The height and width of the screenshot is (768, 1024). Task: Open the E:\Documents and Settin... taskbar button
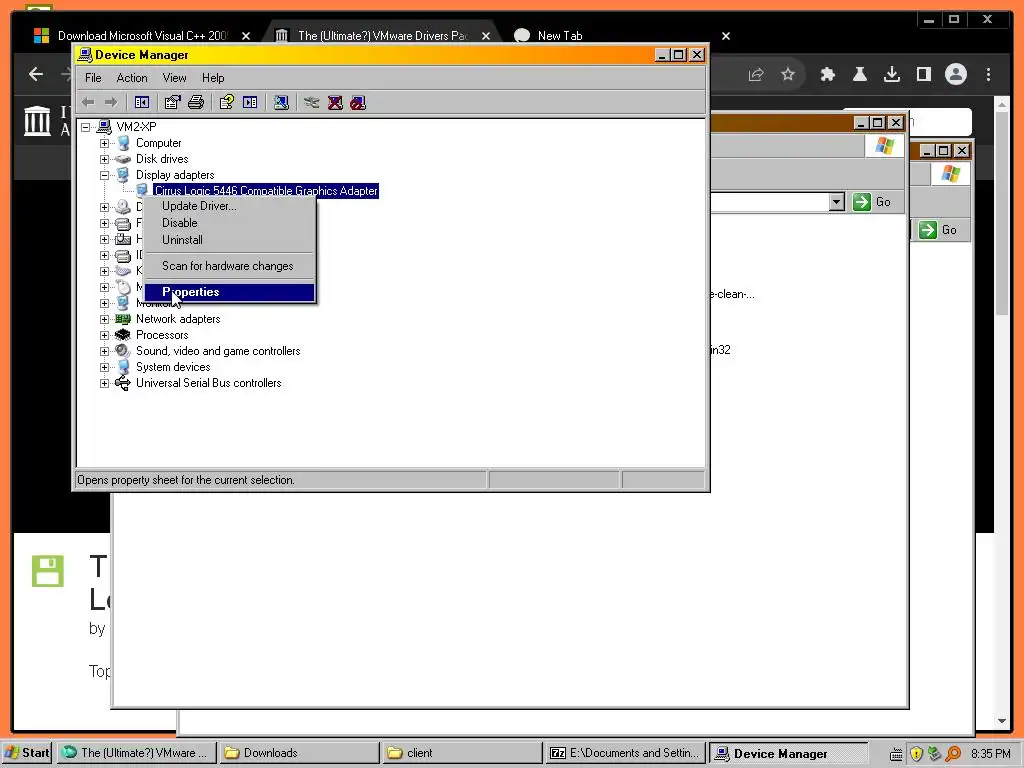point(624,753)
